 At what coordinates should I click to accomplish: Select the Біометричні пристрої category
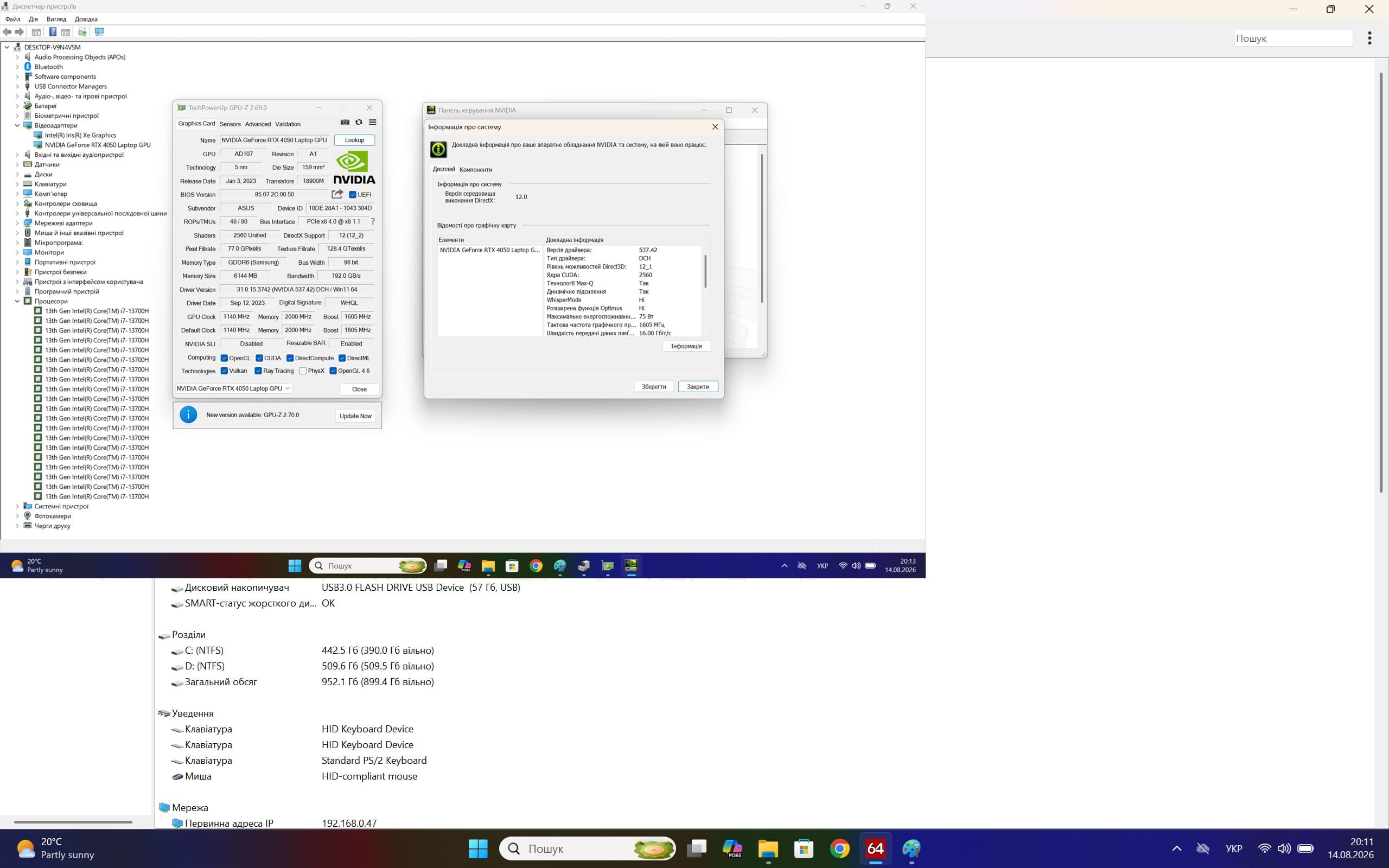[66, 116]
